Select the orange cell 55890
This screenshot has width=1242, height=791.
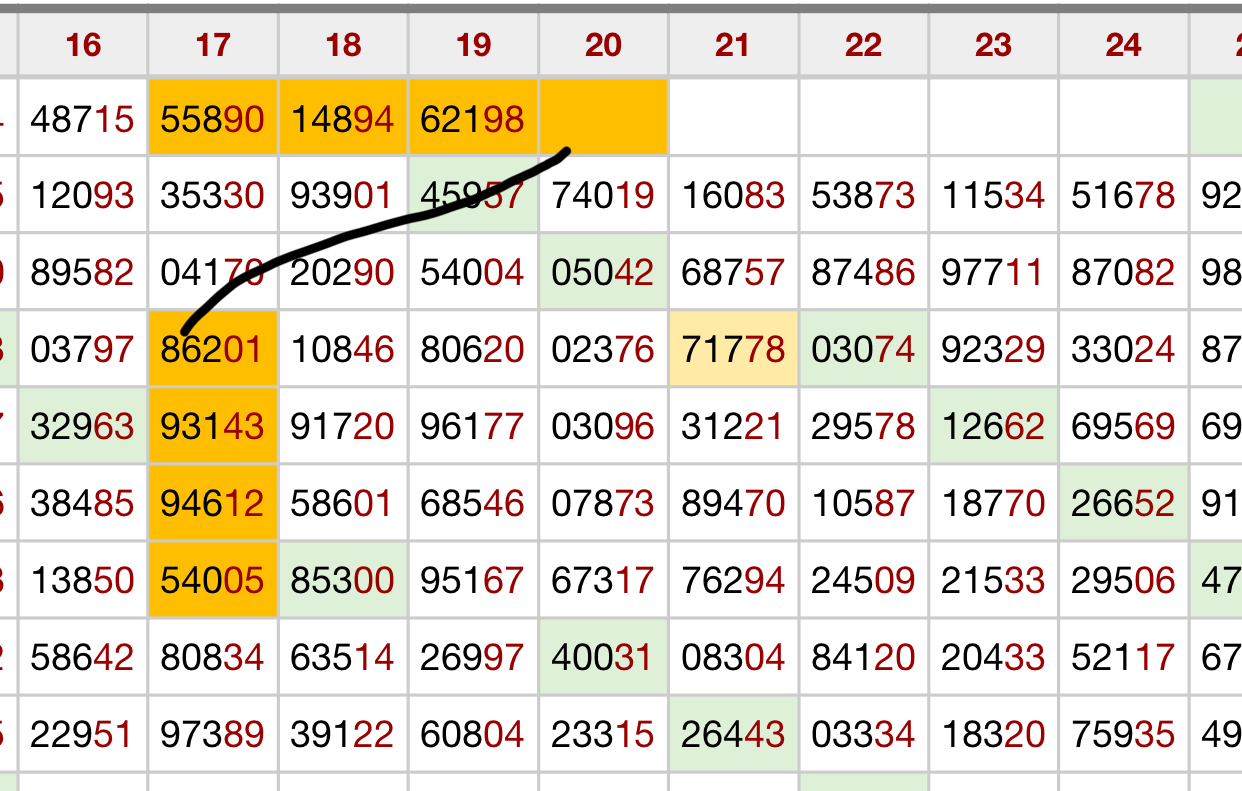pos(213,119)
